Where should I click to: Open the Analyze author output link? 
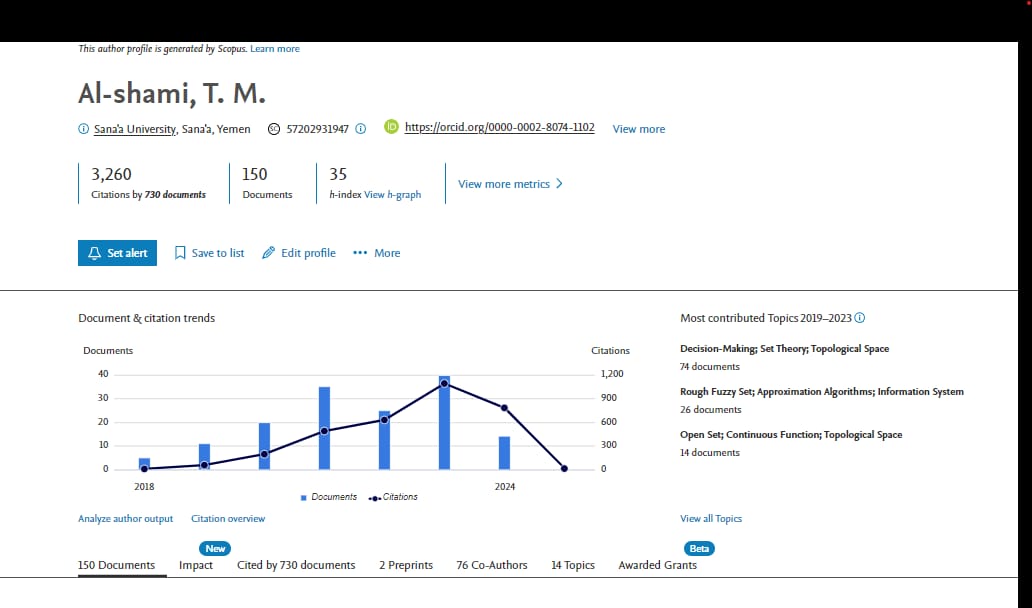pyautogui.click(x=125, y=519)
